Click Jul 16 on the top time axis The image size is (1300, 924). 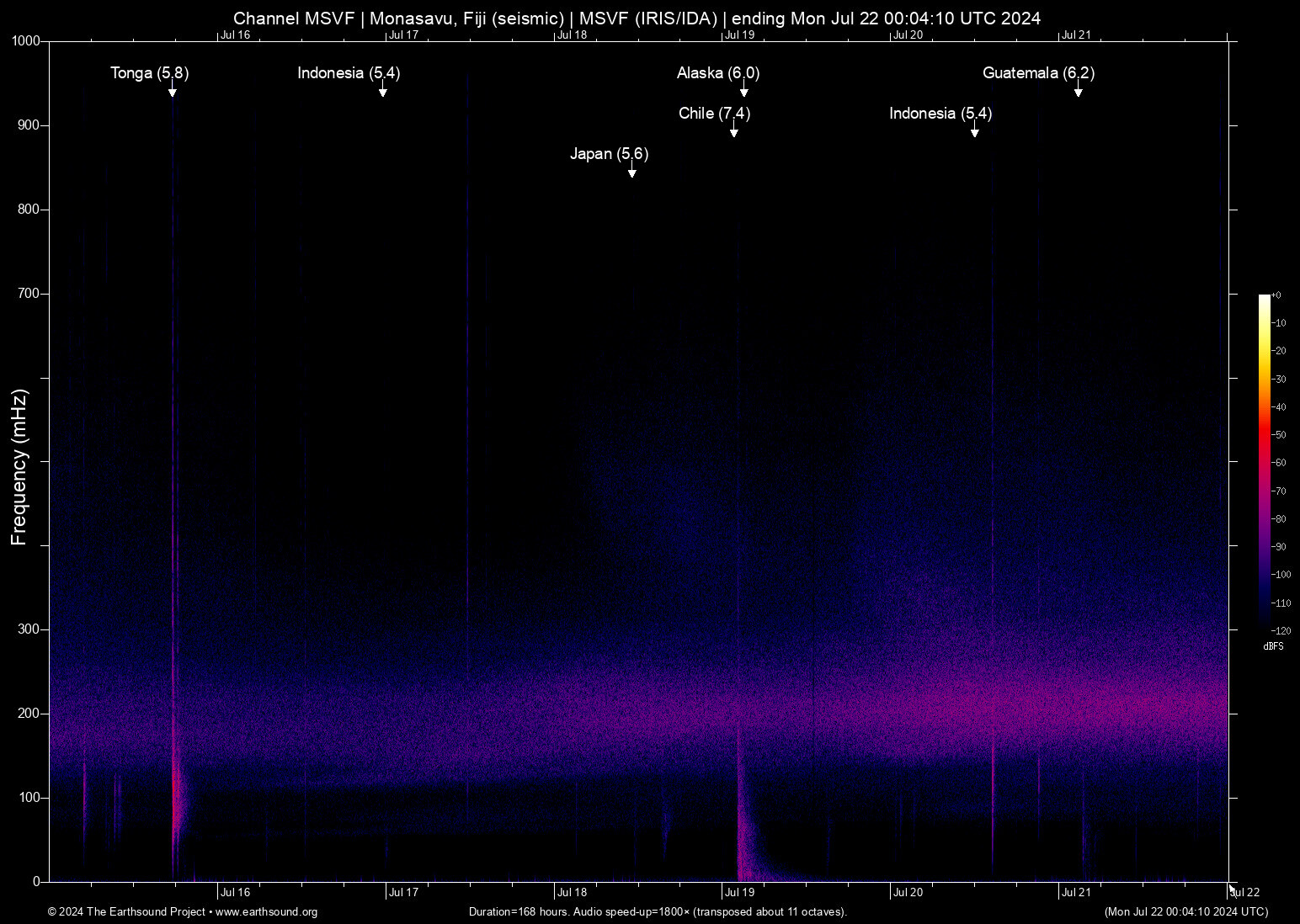tap(236, 35)
